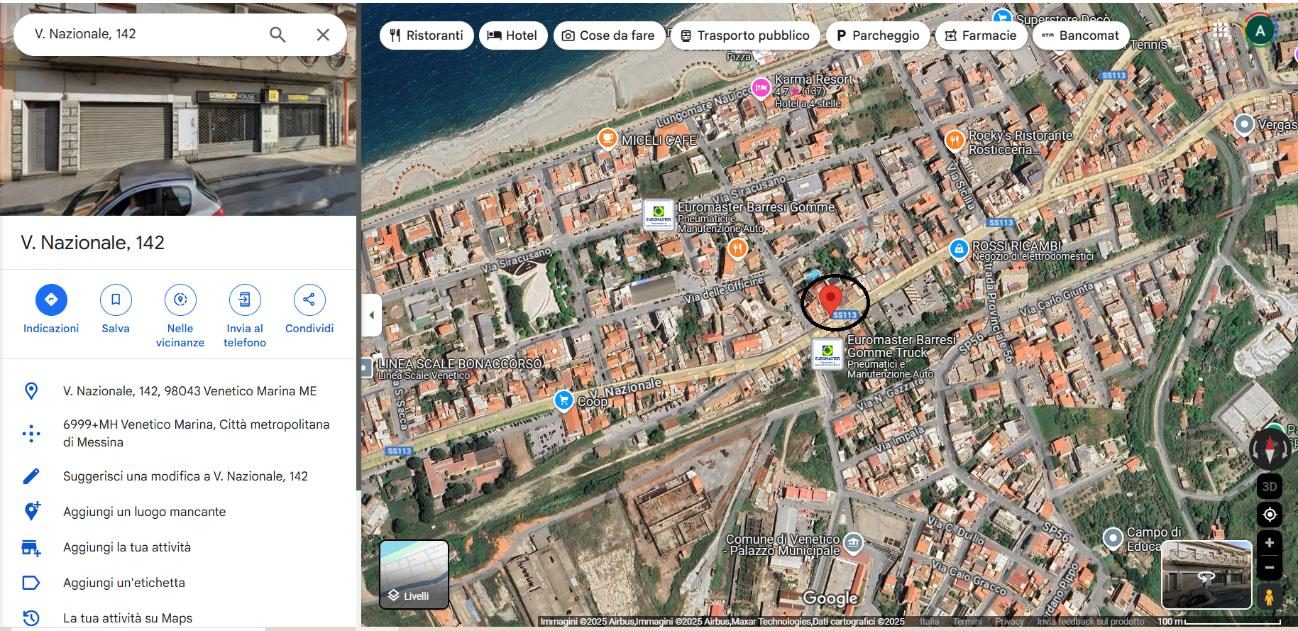1298x631 pixels.
Task: Click the Euromaster Barresi Gomme Truck marker
Action: (827, 354)
